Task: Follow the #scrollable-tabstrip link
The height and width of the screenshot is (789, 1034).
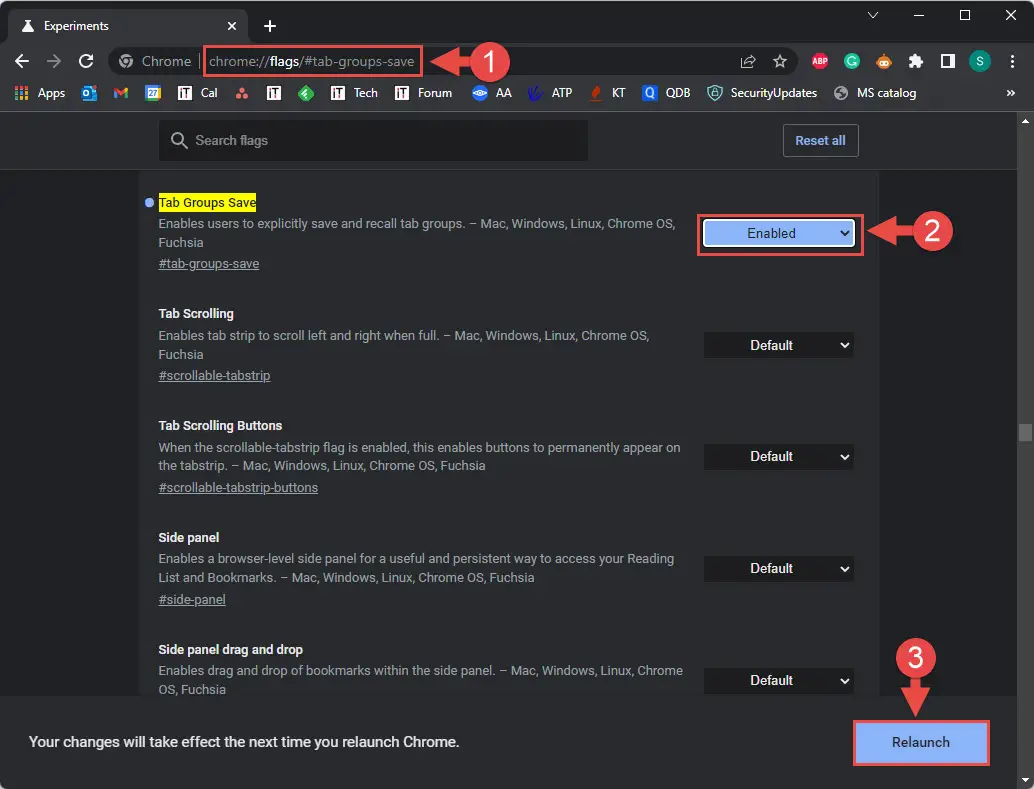Action: pos(214,375)
